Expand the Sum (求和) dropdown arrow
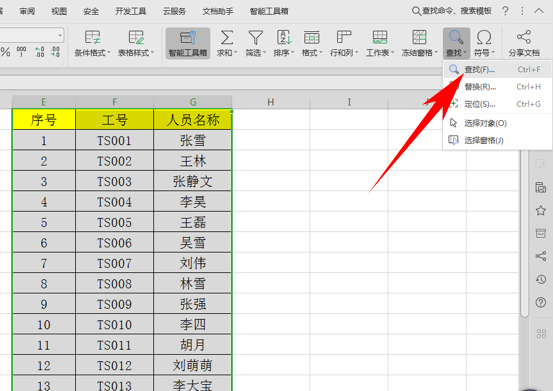Image resolution: width=554 pixels, height=391 pixels. coord(235,53)
